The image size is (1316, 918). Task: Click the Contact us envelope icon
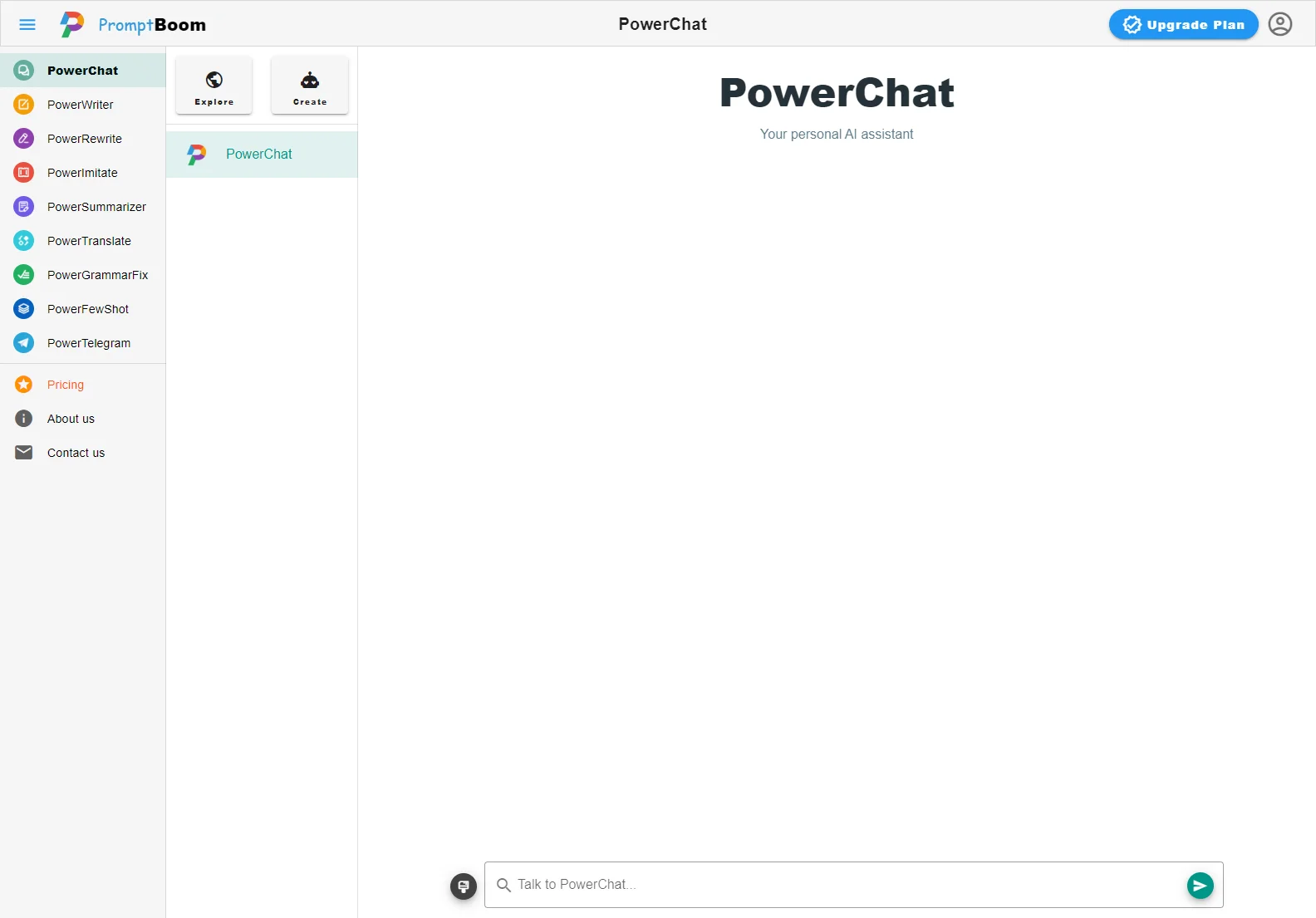(x=24, y=453)
